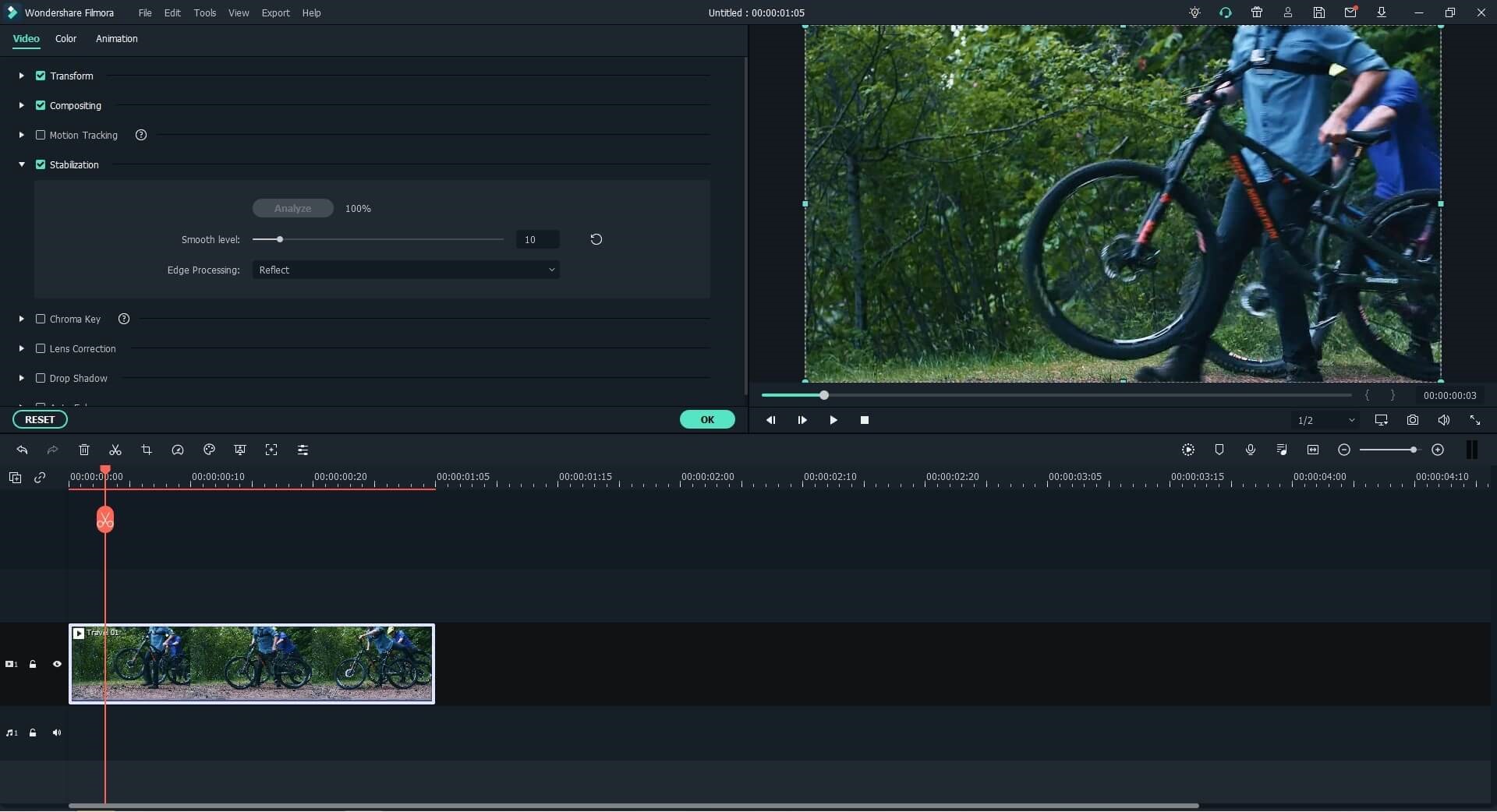Hide video track with eye icon

pyautogui.click(x=57, y=664)
